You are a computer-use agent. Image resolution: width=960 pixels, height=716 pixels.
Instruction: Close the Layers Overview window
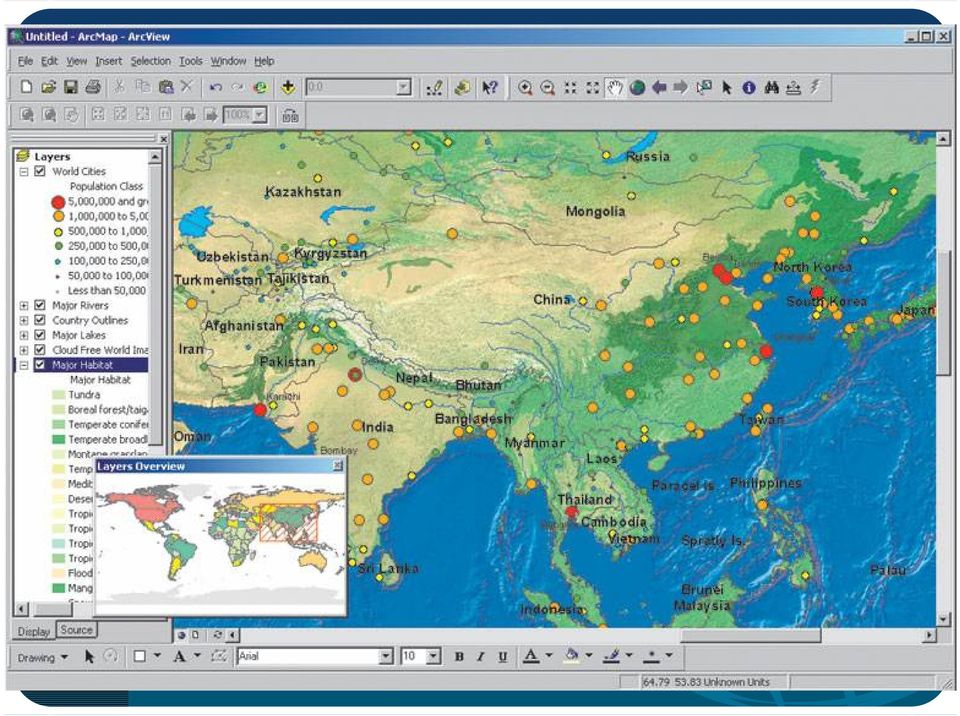pos(337,466)
